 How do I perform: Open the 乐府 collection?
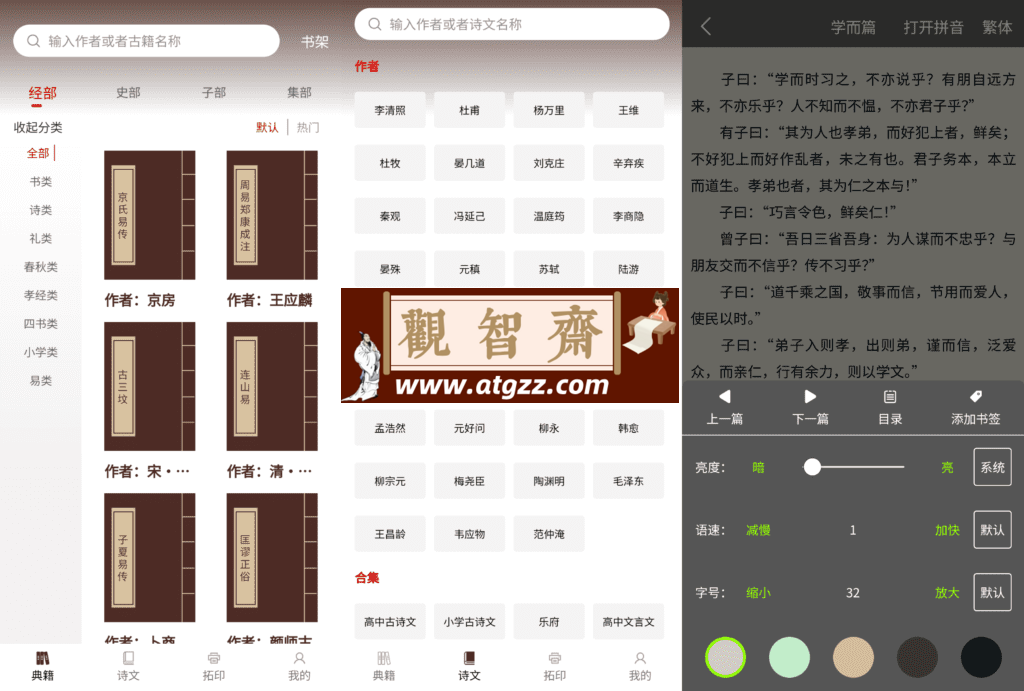click(549, 622)
